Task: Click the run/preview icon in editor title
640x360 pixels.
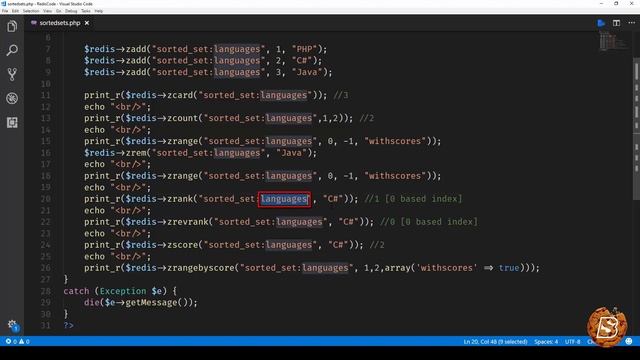Action: (x=601, y=23)
